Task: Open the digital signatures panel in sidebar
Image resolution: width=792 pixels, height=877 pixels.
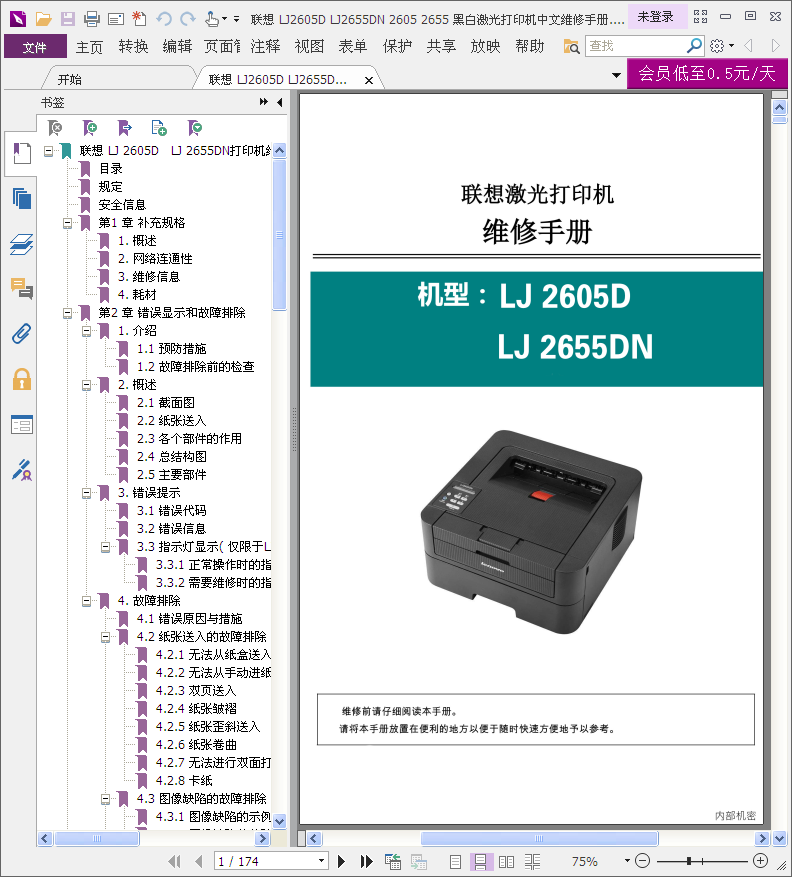Action: point(22,470)
